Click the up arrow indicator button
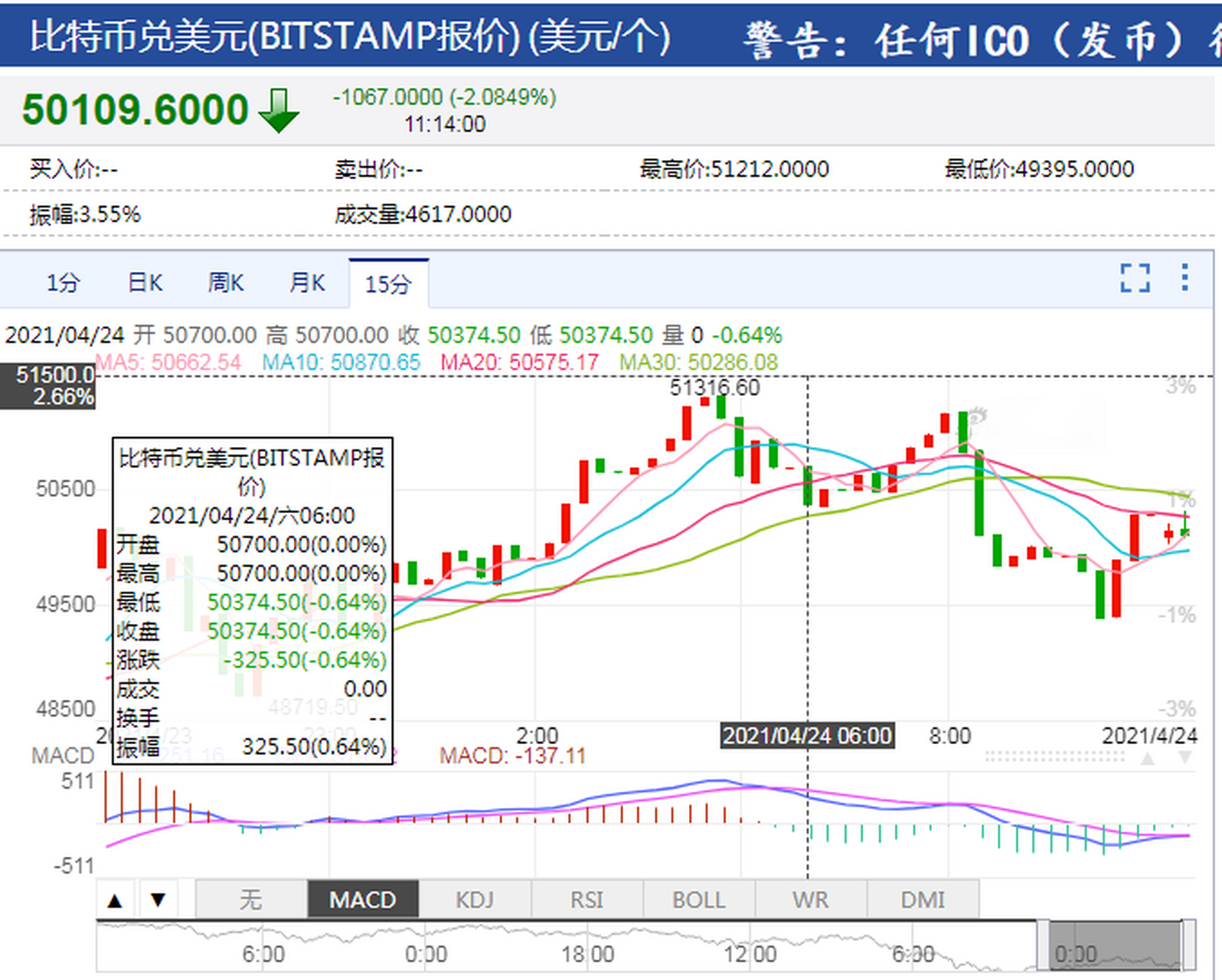1222x980 pixels. [x=115, y=900]
